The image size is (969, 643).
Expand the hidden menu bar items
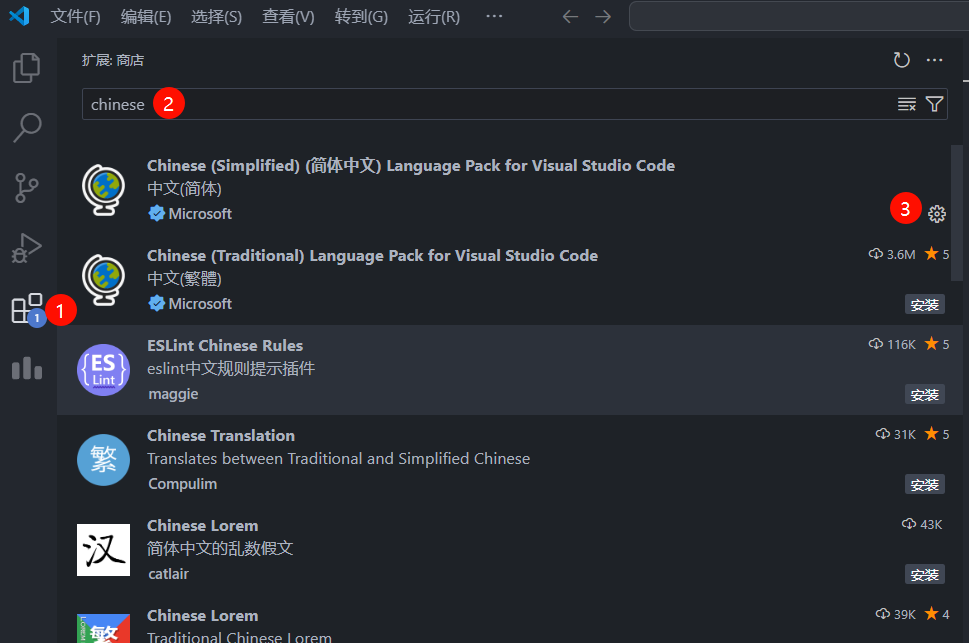click(494, 17)
